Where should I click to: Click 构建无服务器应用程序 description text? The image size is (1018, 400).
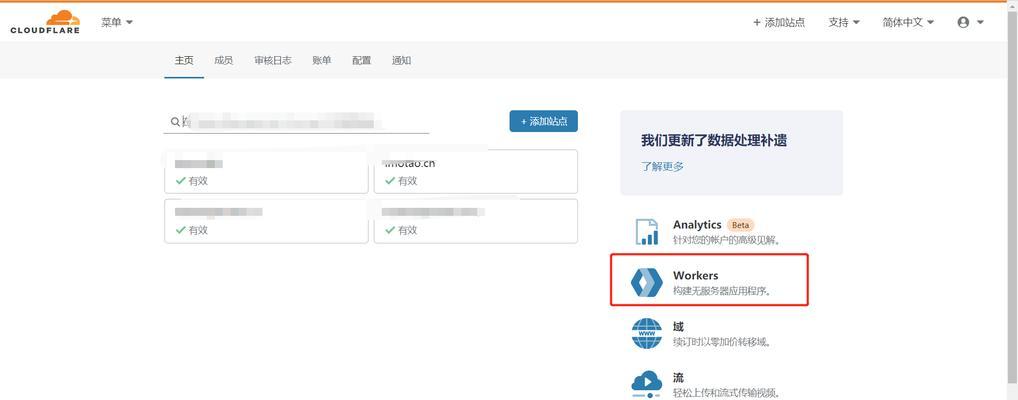click(x=723, y=291)
